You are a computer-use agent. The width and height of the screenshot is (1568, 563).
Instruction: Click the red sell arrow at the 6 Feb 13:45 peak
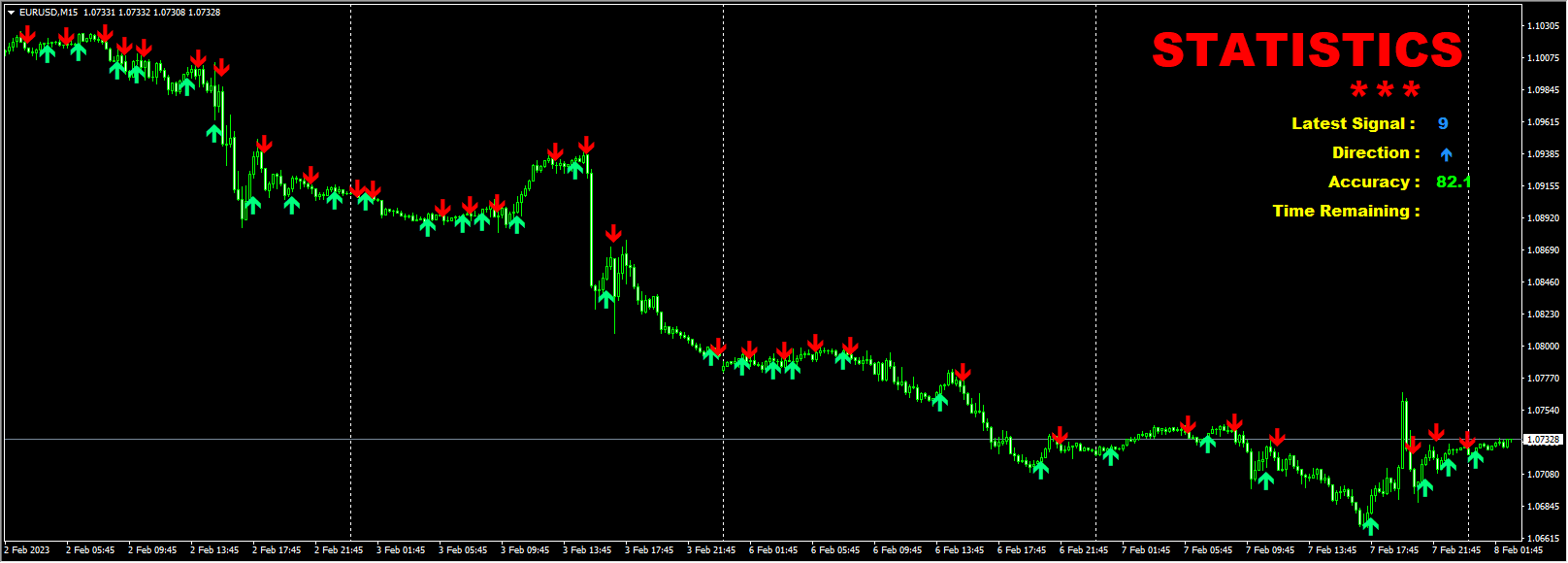pos(963,372)
